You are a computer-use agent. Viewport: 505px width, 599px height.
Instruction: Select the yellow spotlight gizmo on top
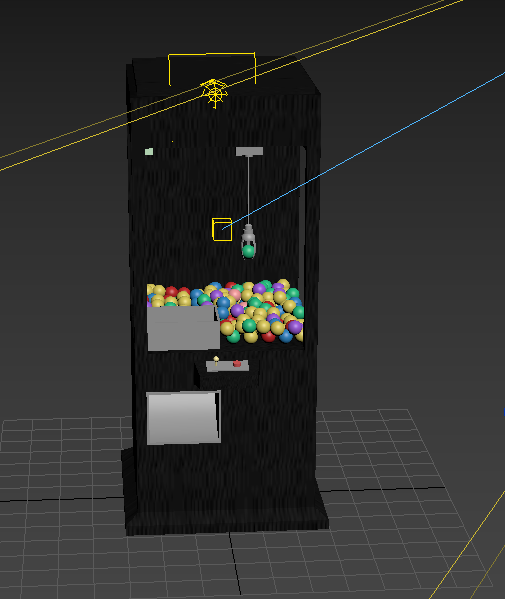[215, 93]
